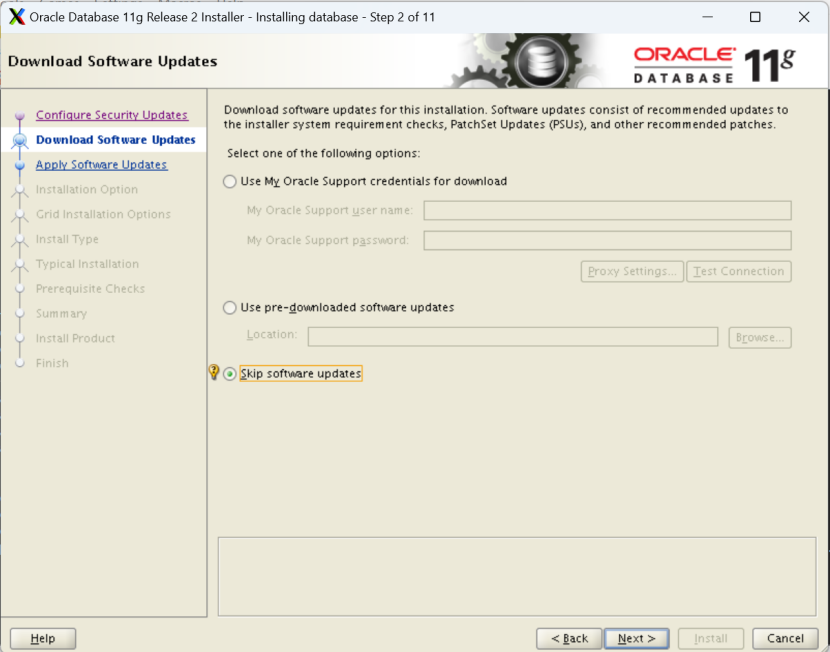
Task: Click inside the Location text field
Action: click(512, 337)
